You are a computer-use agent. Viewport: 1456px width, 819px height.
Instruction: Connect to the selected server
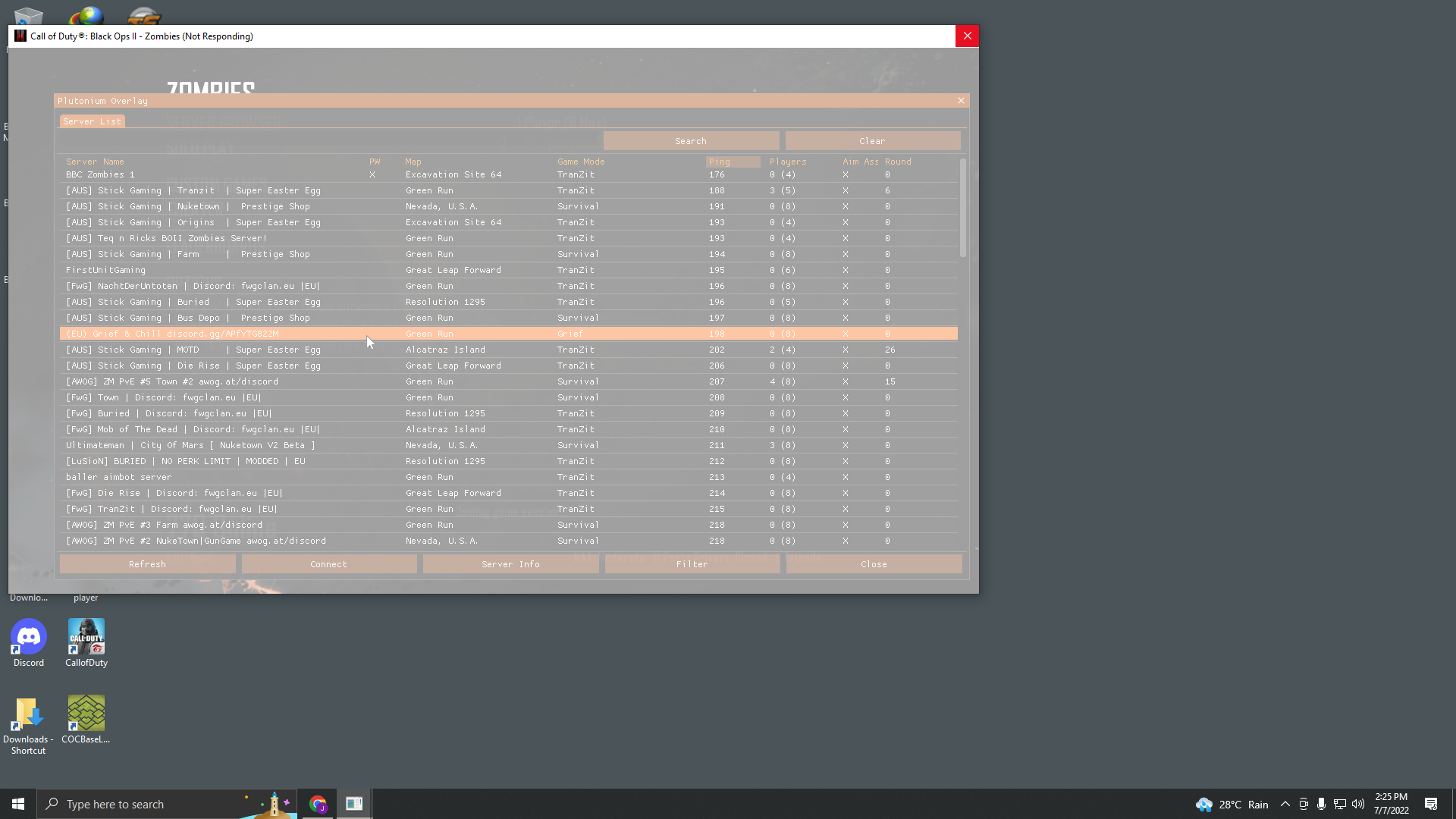[329, 564]
